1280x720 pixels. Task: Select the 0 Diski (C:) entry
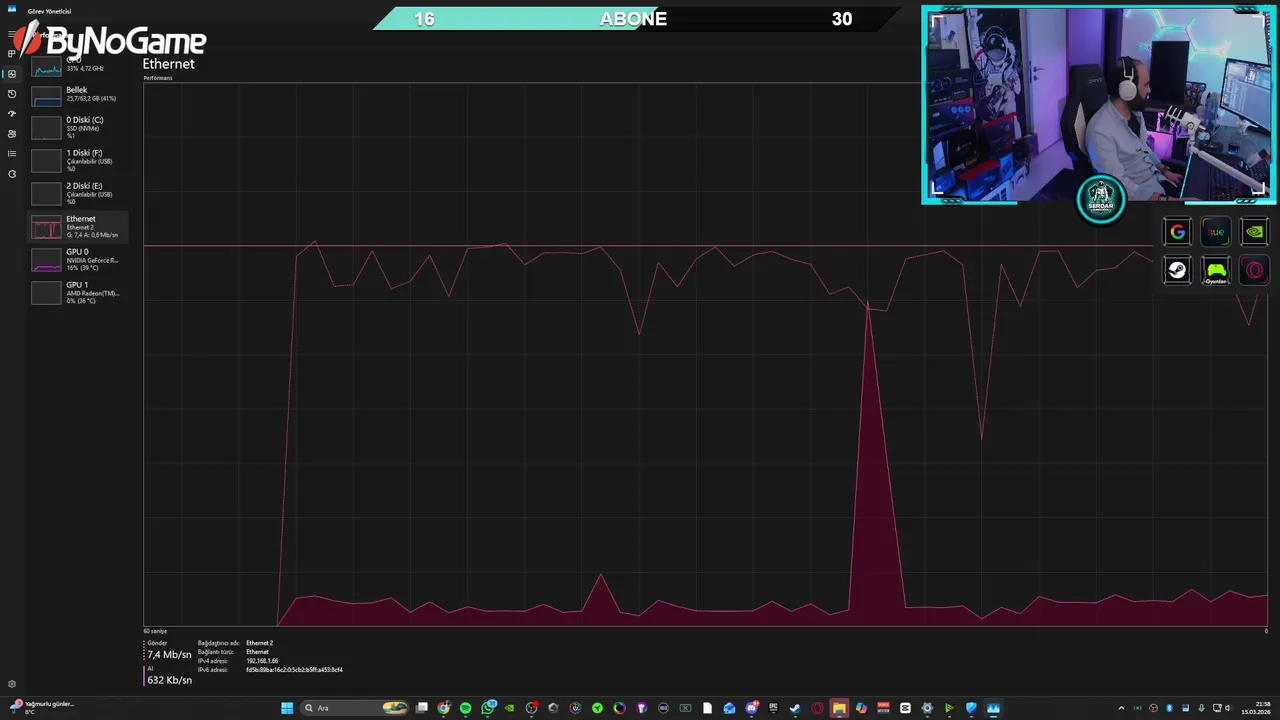[x=78, y=127]
